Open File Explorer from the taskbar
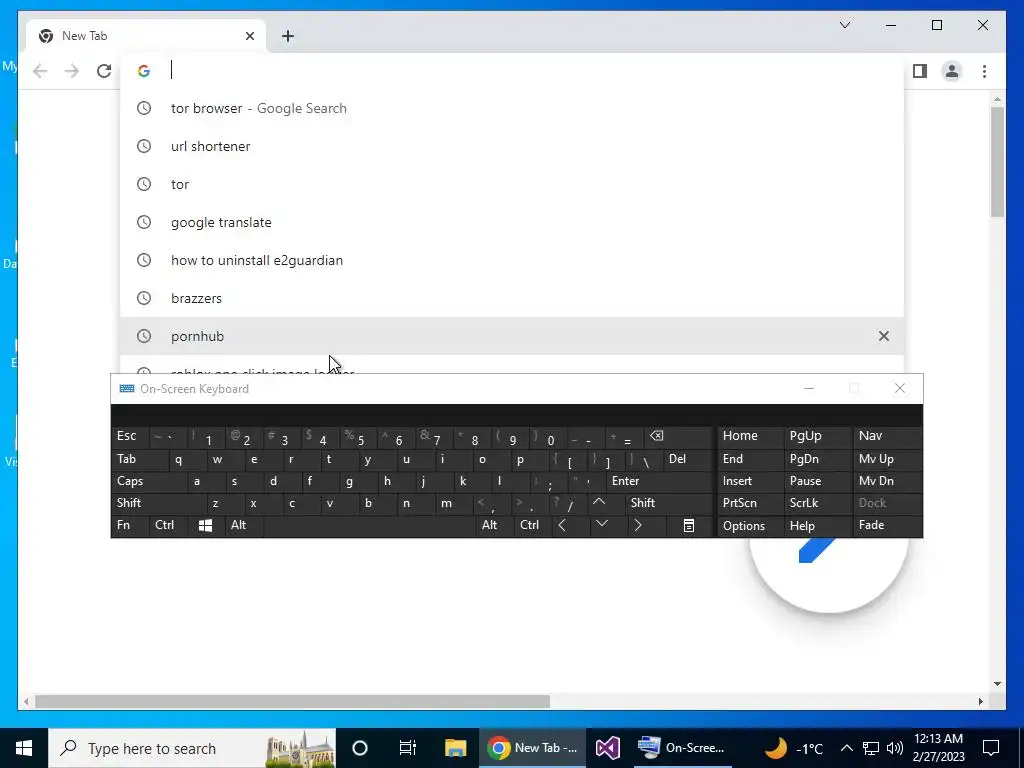Image resolution: width=1024 pixels, height=768 pixels. (x=455, y=748)
